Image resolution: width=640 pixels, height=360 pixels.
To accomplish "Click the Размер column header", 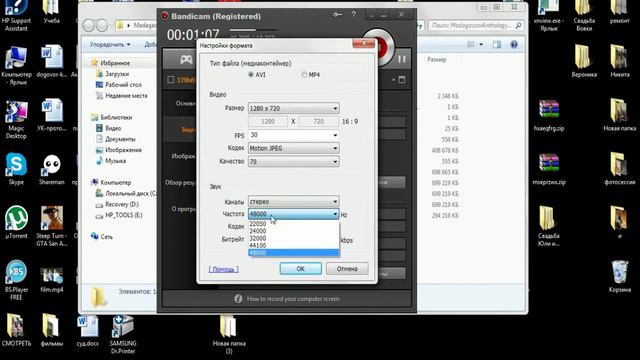I will point(437,60).
